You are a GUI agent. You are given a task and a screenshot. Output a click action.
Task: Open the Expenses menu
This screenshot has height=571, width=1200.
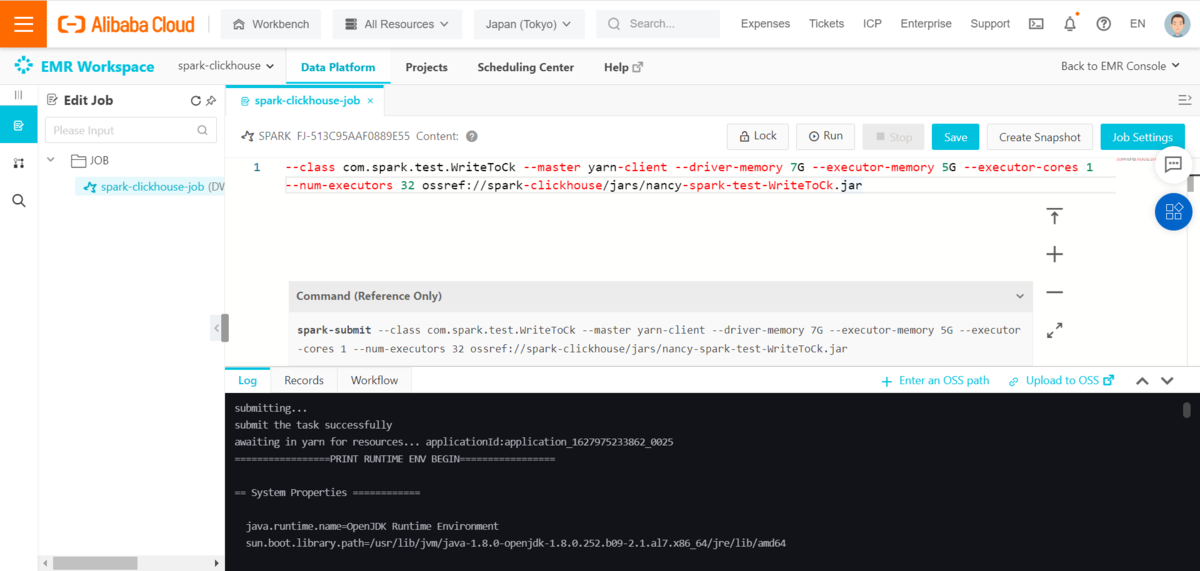click(765, 24)
